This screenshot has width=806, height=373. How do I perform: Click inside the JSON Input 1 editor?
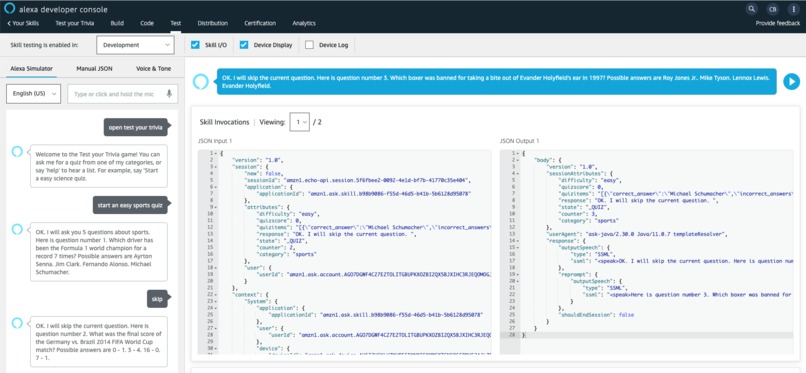coord(344,252)
